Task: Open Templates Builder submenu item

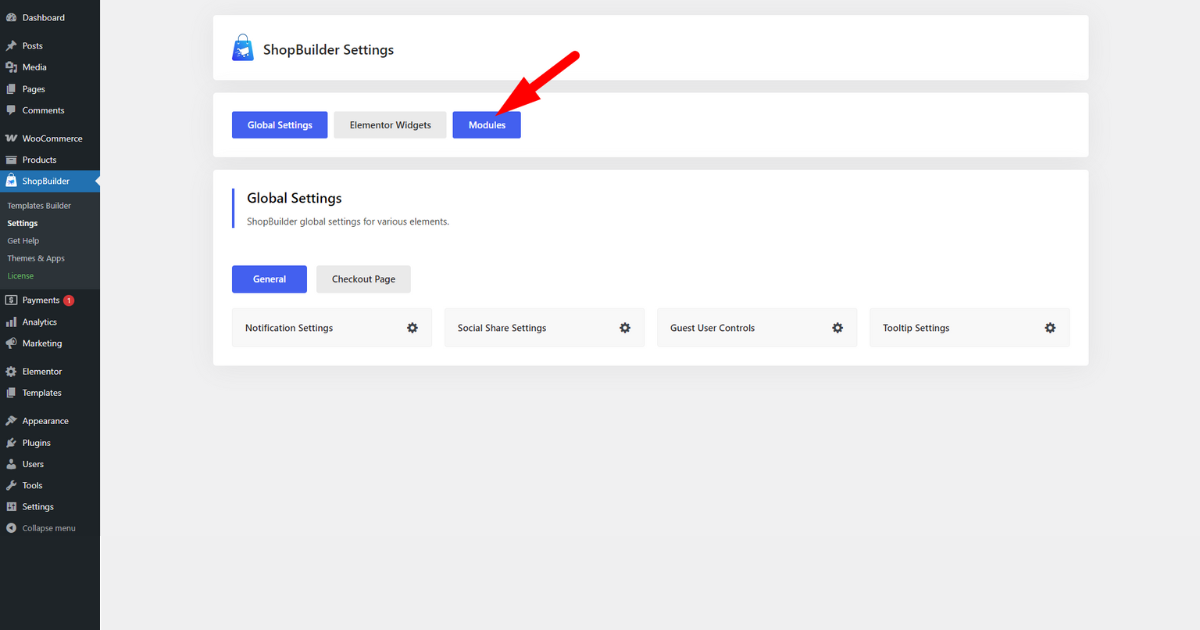Action: [39, 206]
